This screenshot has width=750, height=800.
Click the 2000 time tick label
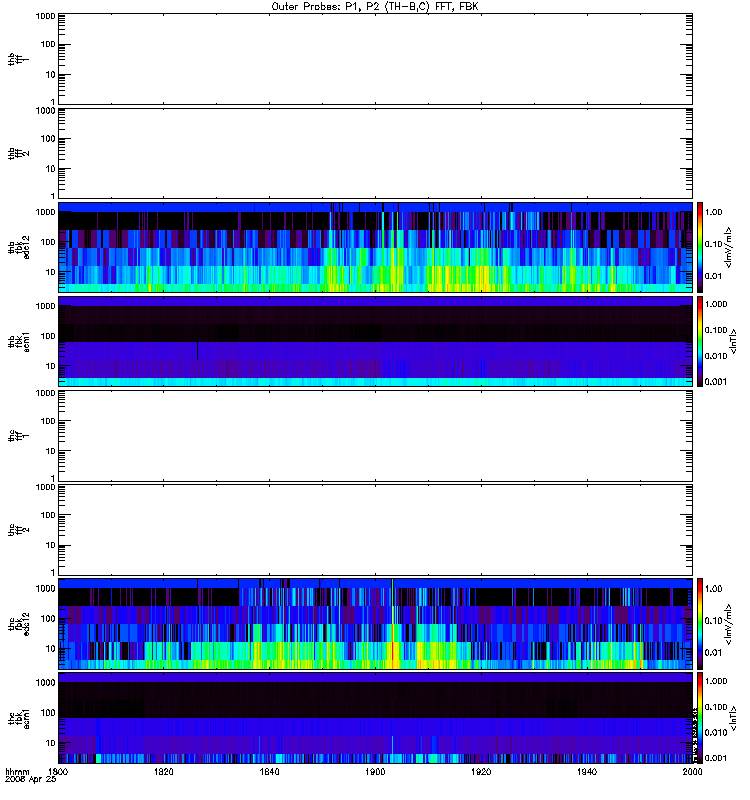[x=692, y=771]
